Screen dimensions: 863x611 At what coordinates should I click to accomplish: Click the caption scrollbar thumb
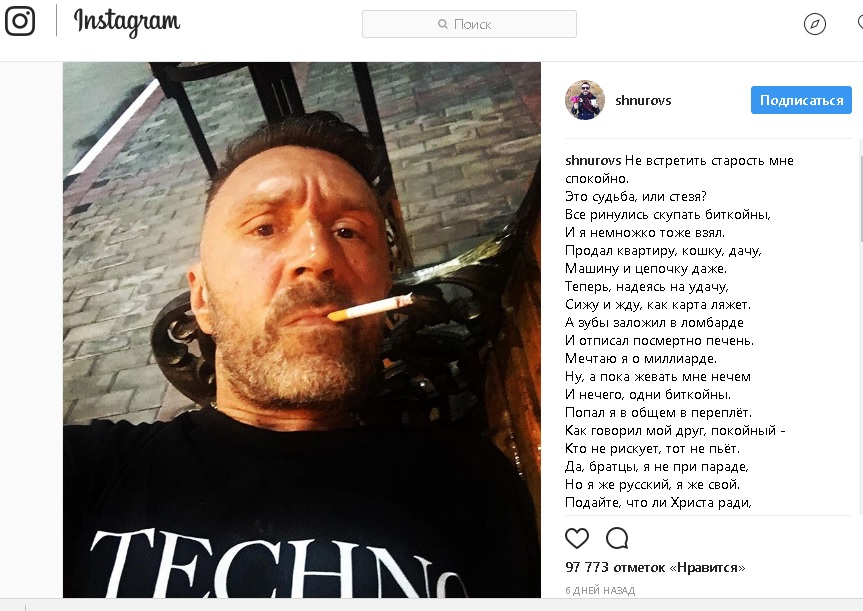click(860, 198)
